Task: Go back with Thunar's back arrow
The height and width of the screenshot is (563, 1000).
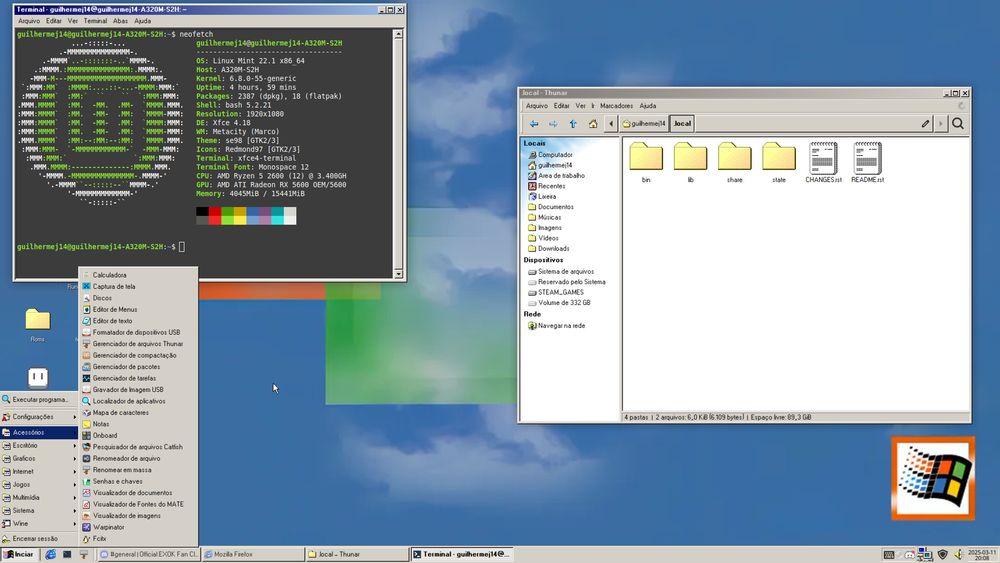Action: click(x=534, y=124)
